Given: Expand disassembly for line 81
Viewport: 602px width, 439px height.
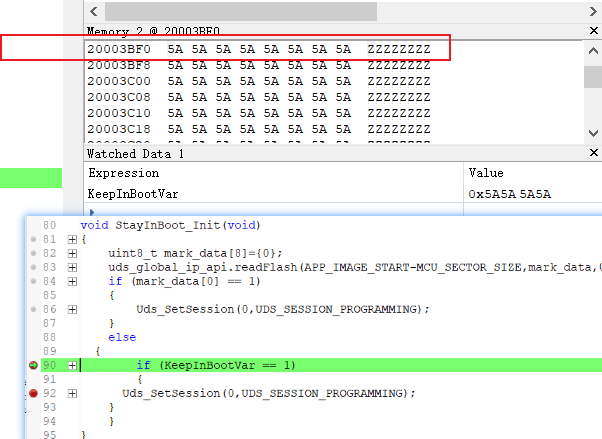Looking at the screenshot, I should pyautogui.click(x=72, y=240).
